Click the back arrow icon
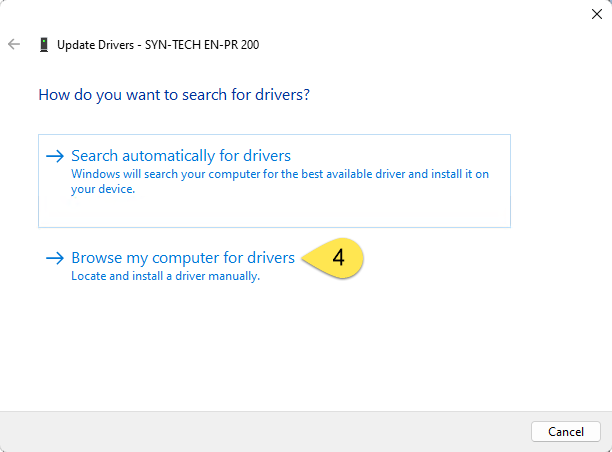Viewport: 612px width, 452px height. pos(14,45)
